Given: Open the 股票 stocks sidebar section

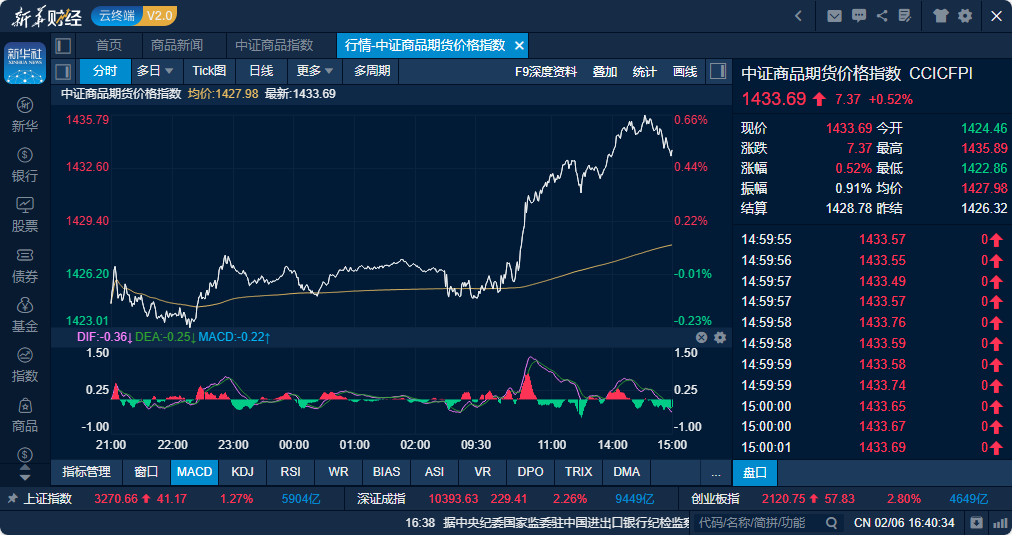Looking at the screenshot, I should pos(25,214).
